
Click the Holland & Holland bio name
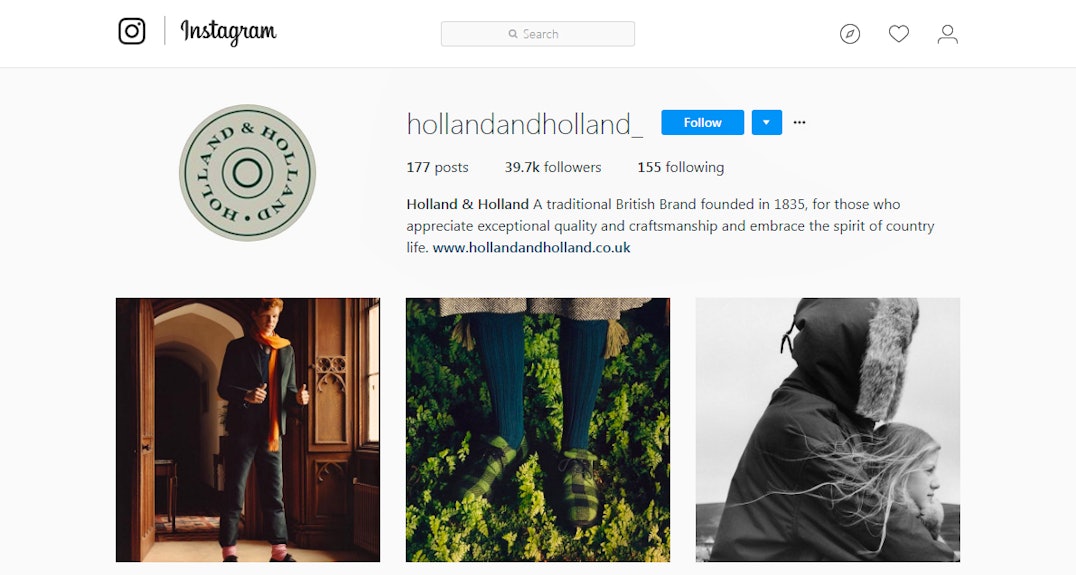coord(467,204)
